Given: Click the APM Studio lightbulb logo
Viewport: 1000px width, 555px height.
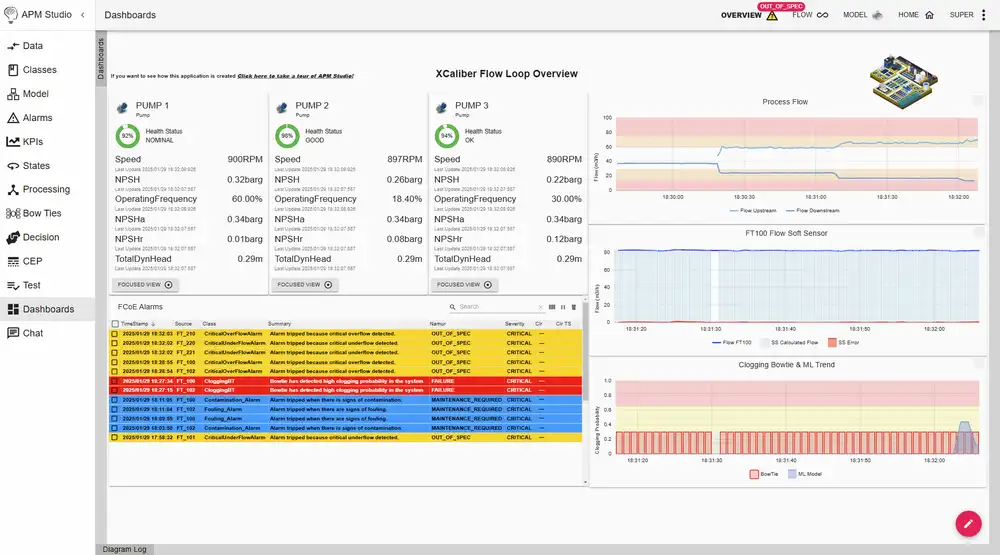Looking at the screenshot, I should pyautogui.click(x=10, y=15).
